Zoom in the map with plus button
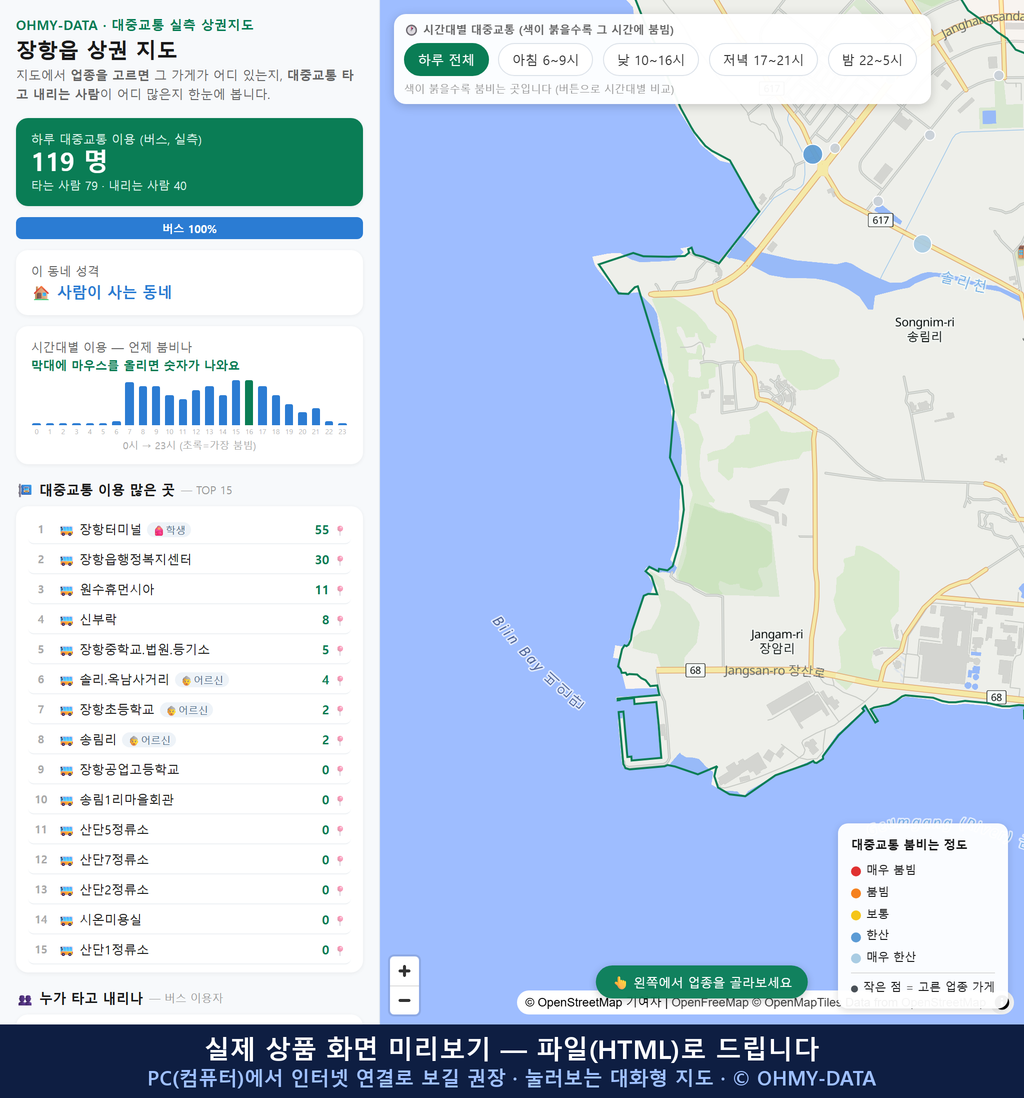This screenshot has height=1098, width=1024. (404, 971)
